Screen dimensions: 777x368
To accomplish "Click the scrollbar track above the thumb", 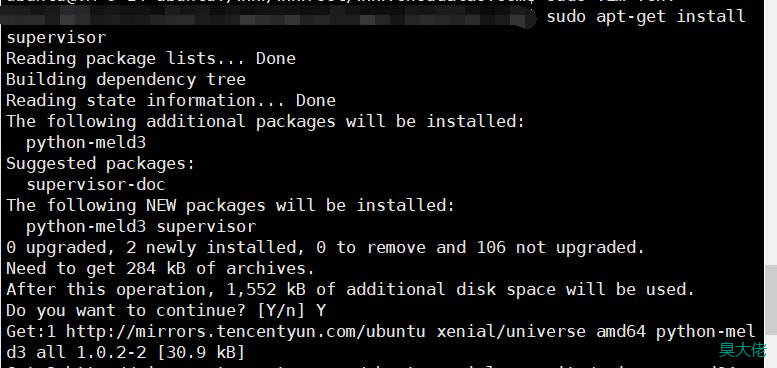I will 771,133.
